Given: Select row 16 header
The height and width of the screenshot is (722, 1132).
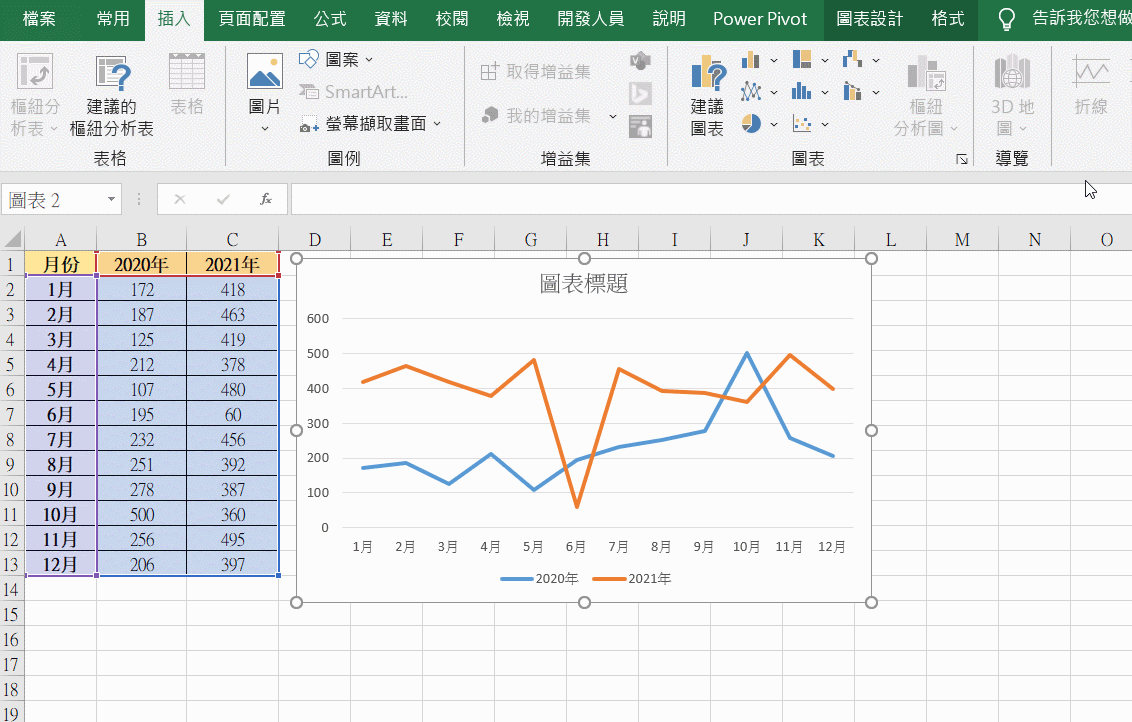Looking at the screenshot, I should 11,640.
